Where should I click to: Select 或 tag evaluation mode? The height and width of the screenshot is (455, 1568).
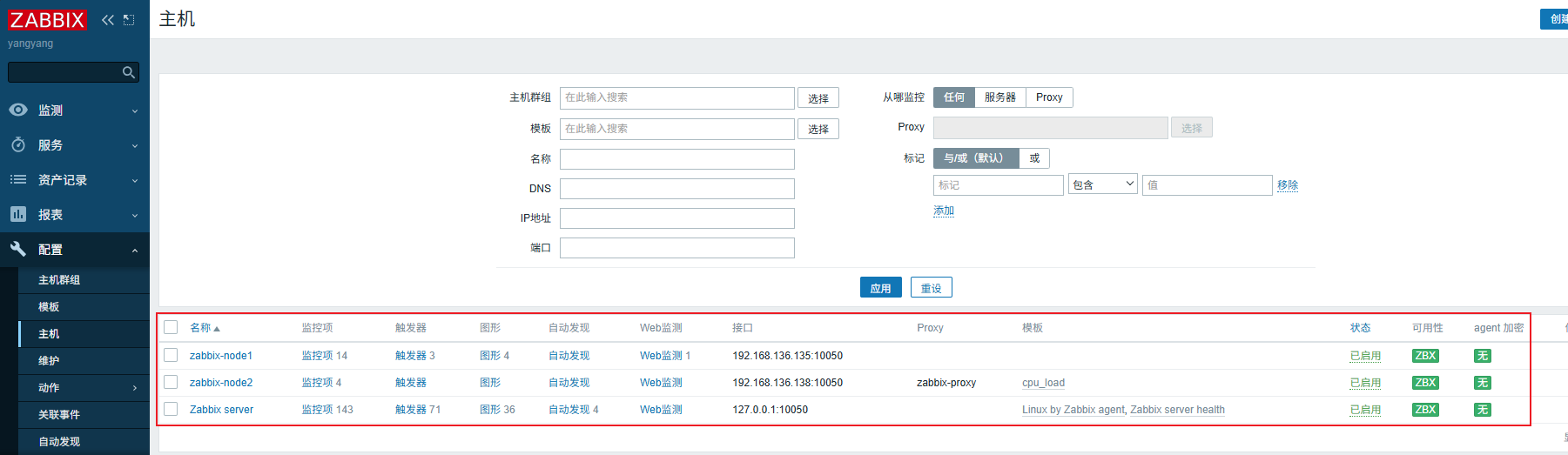[x=1034, y=158]
